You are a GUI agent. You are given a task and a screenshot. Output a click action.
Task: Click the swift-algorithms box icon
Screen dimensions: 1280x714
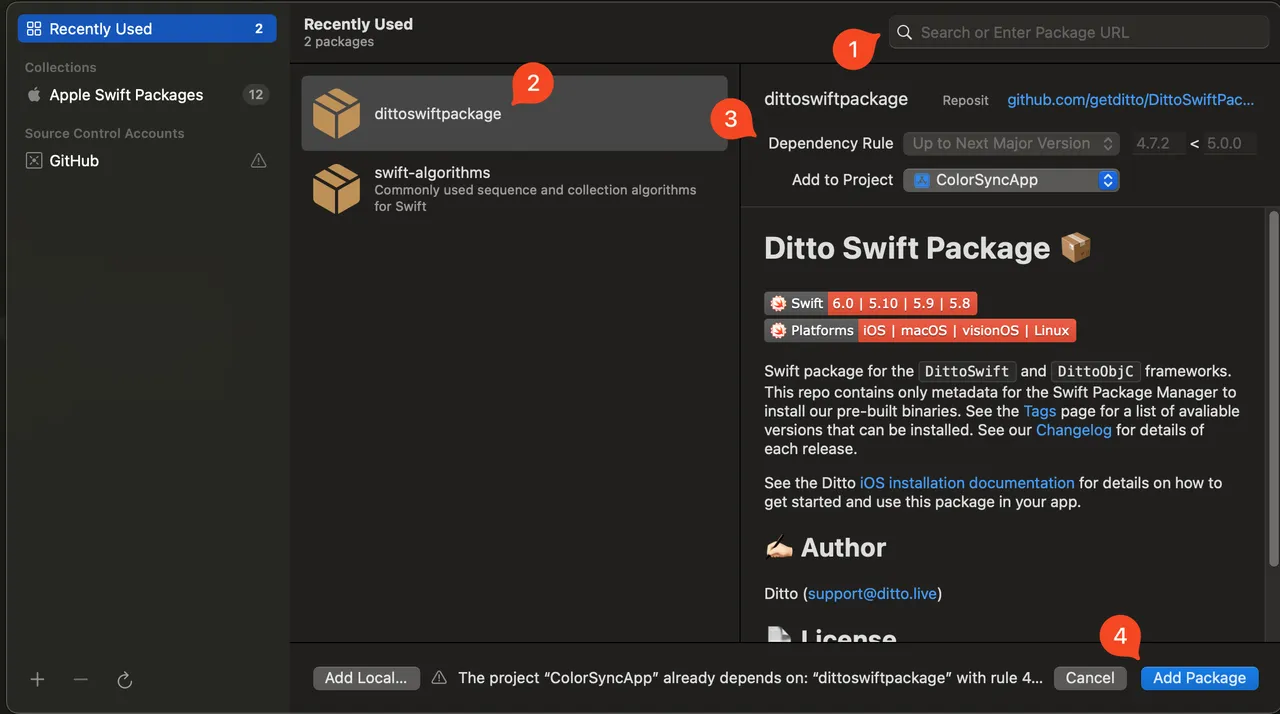click(x=336, y=189)
